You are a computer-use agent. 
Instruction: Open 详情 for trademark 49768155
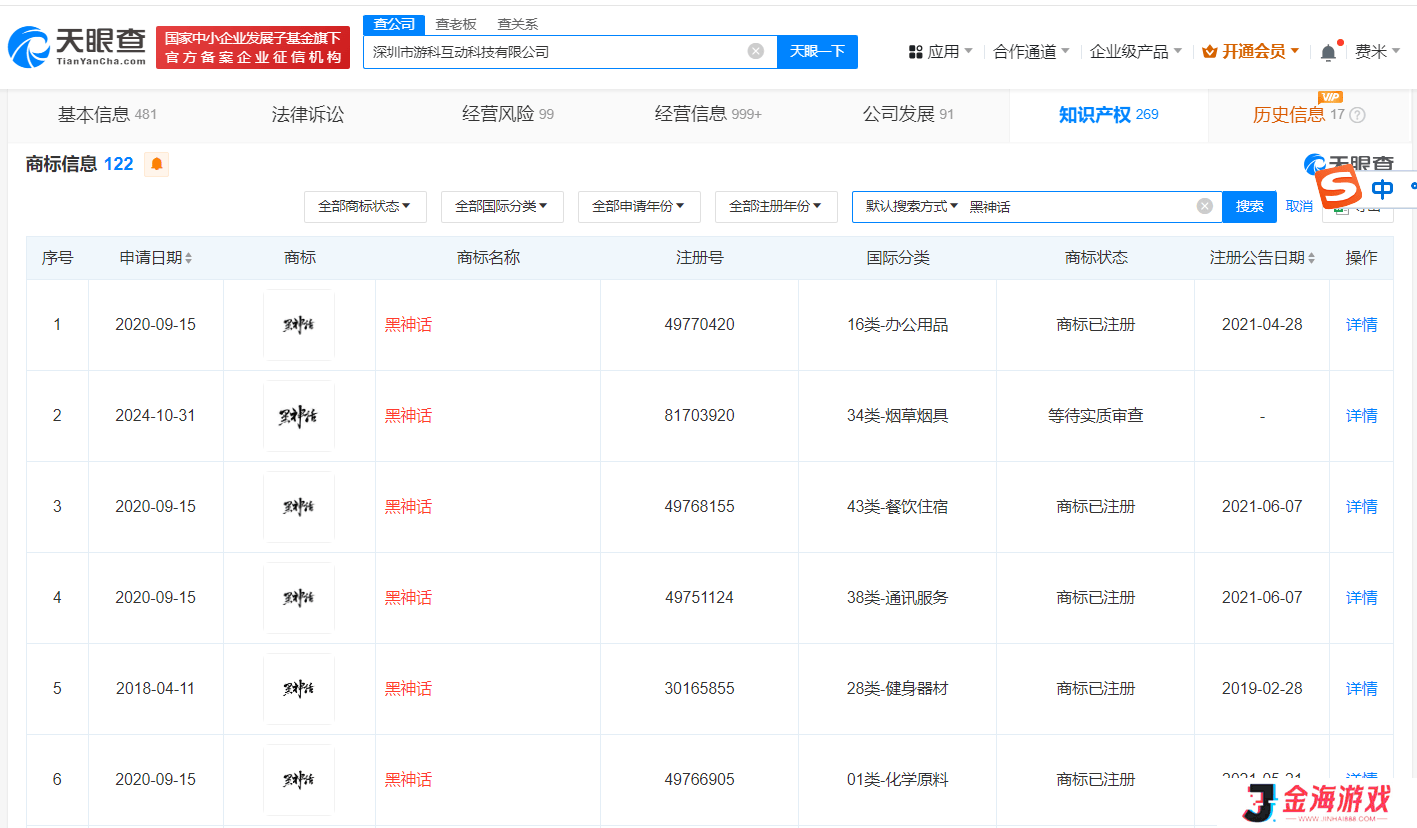click(1361, 507)
